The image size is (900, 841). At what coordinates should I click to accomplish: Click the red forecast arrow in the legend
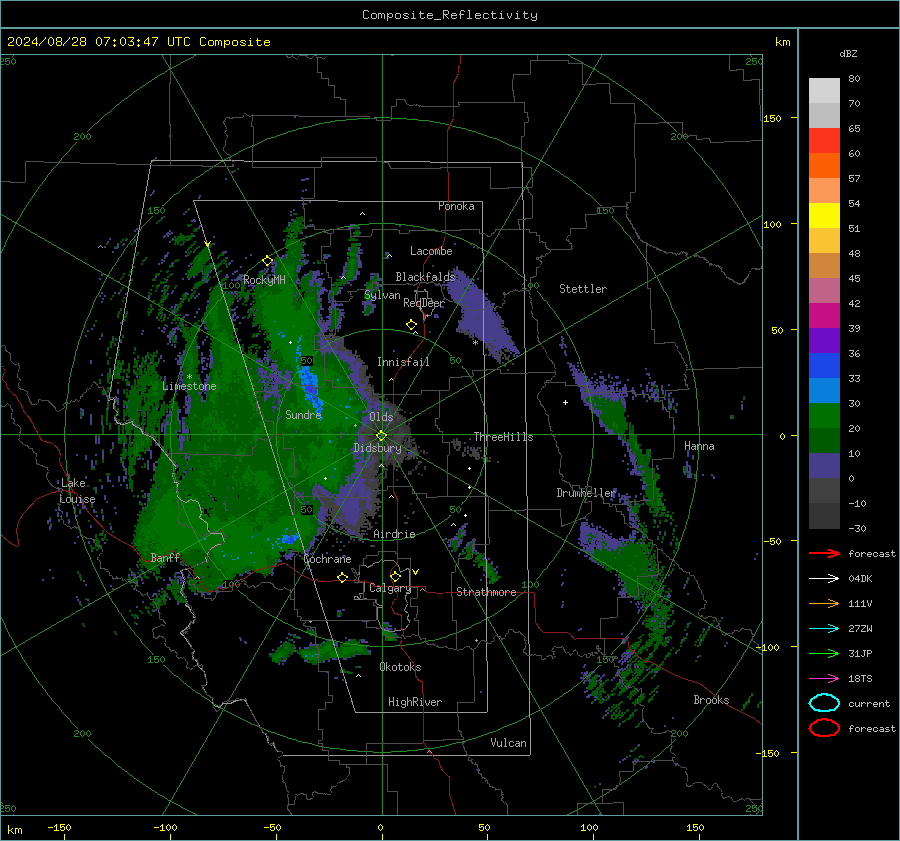pyautogui.click(x=824, y=553)
